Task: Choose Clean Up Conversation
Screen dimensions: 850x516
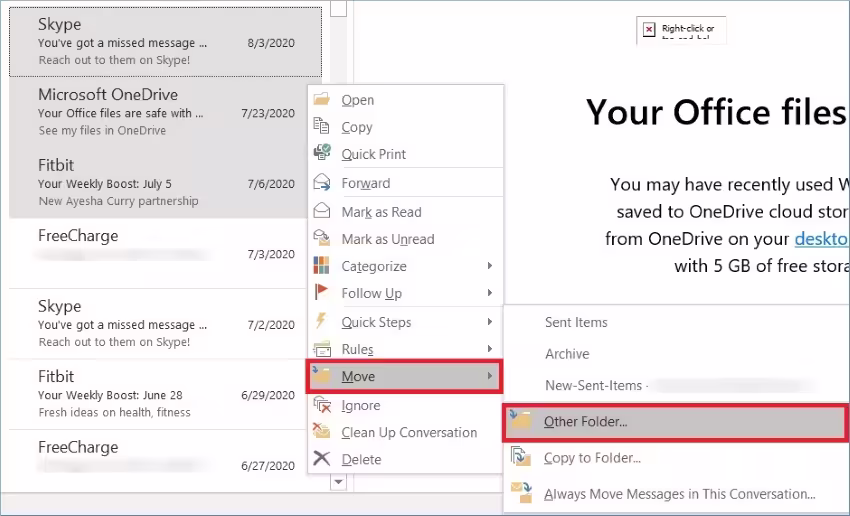Action: 405,432
